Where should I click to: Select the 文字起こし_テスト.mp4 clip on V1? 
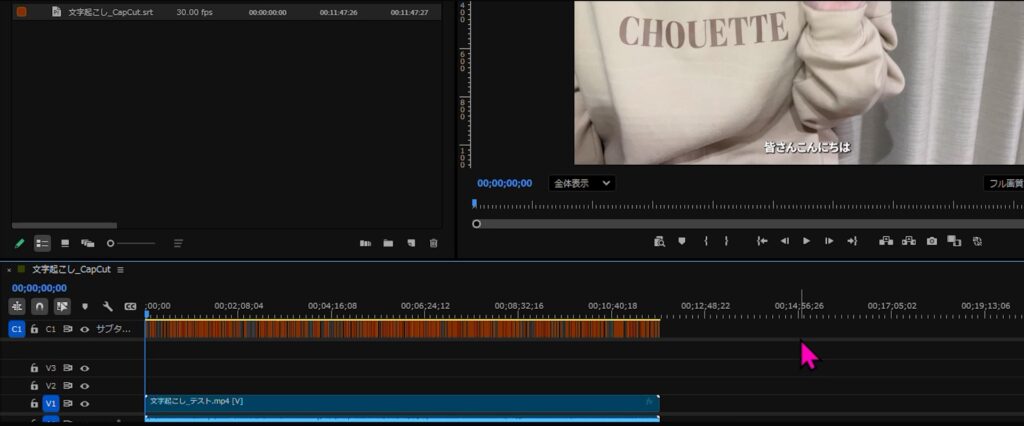(400, 401)
